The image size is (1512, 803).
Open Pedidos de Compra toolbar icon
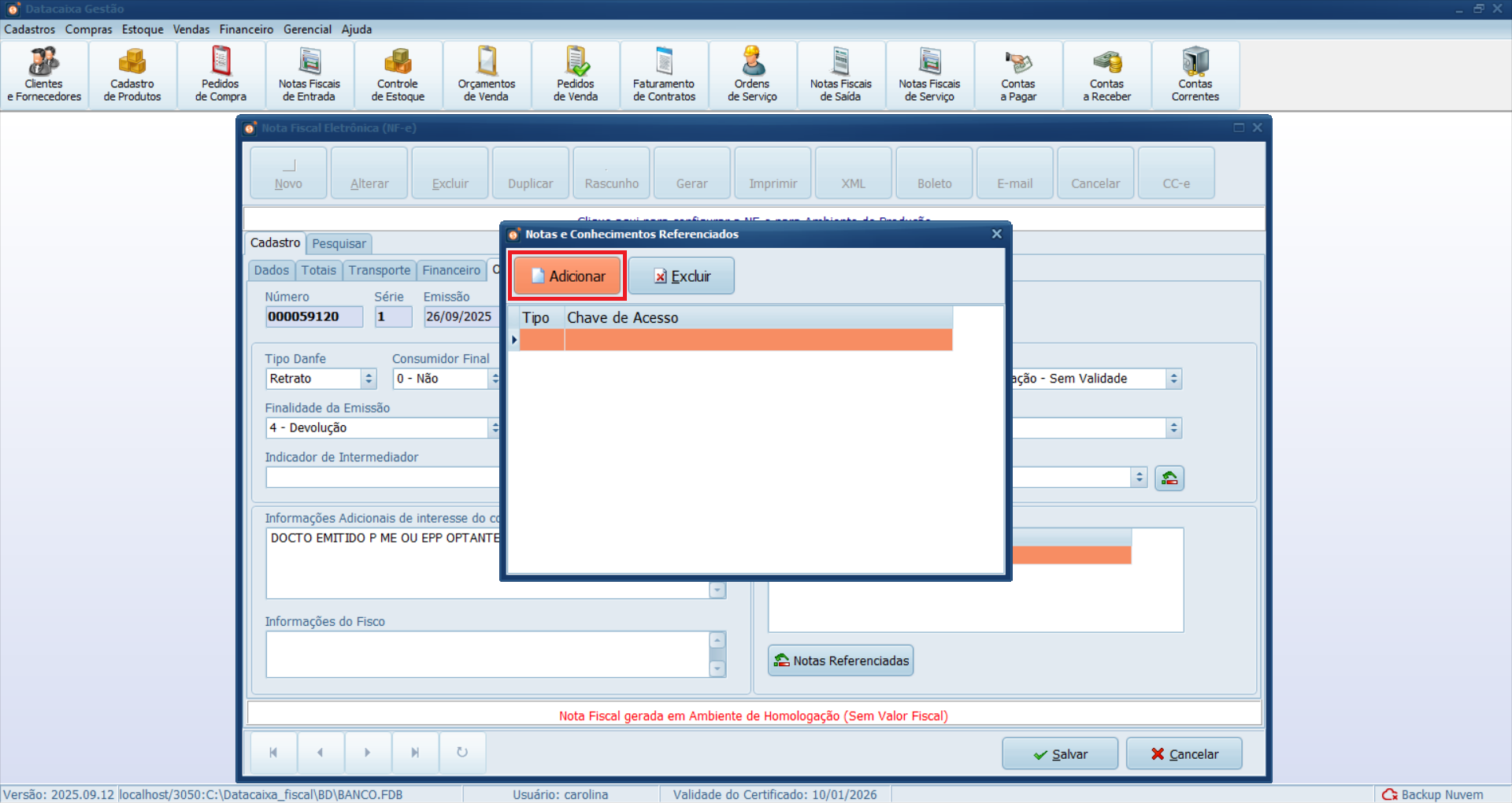tap(220, 76)
